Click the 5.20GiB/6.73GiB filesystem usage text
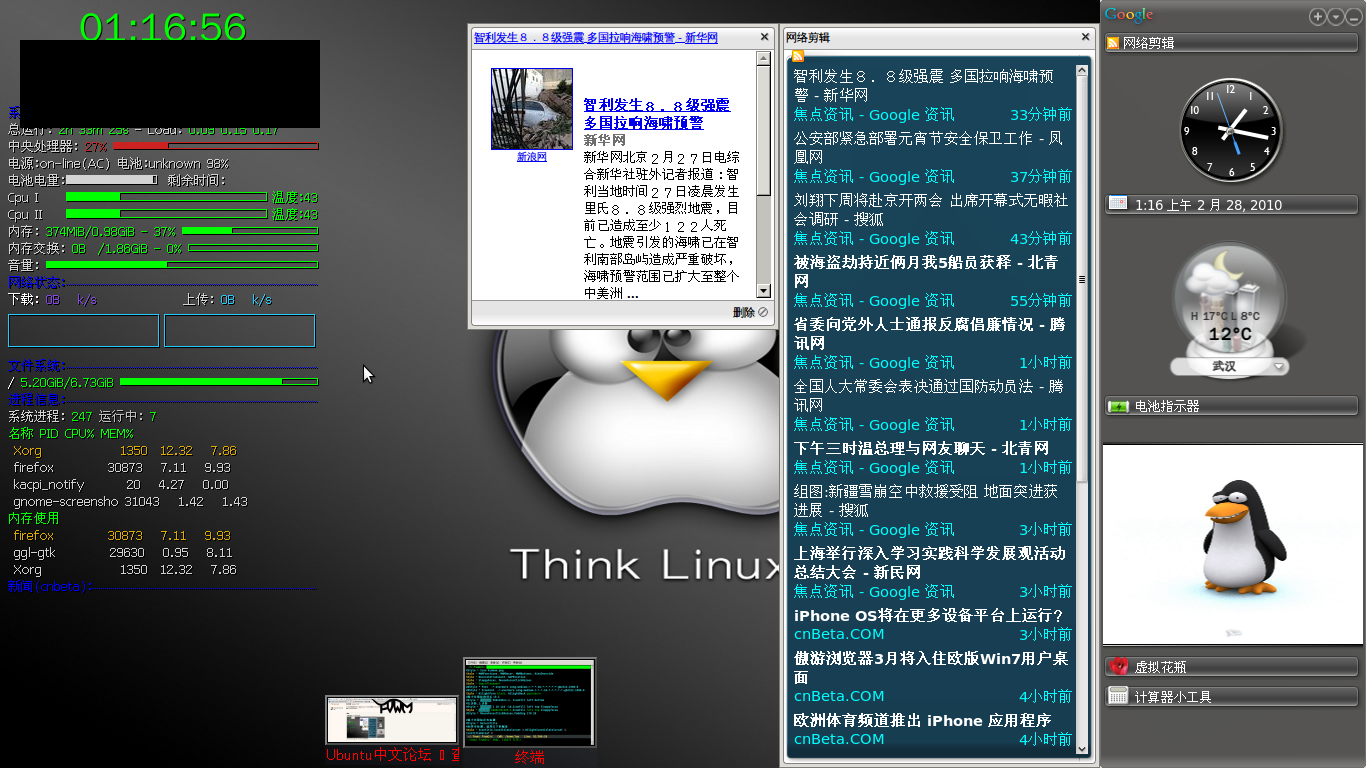This screenshot has width=1366, height=768. tap(67, 382)
